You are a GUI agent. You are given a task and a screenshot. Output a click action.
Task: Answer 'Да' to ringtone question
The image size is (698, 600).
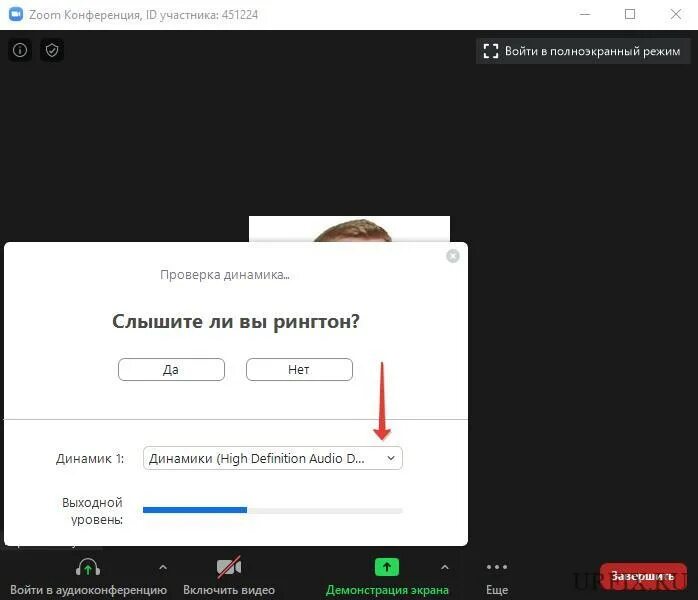click(171, 369)
